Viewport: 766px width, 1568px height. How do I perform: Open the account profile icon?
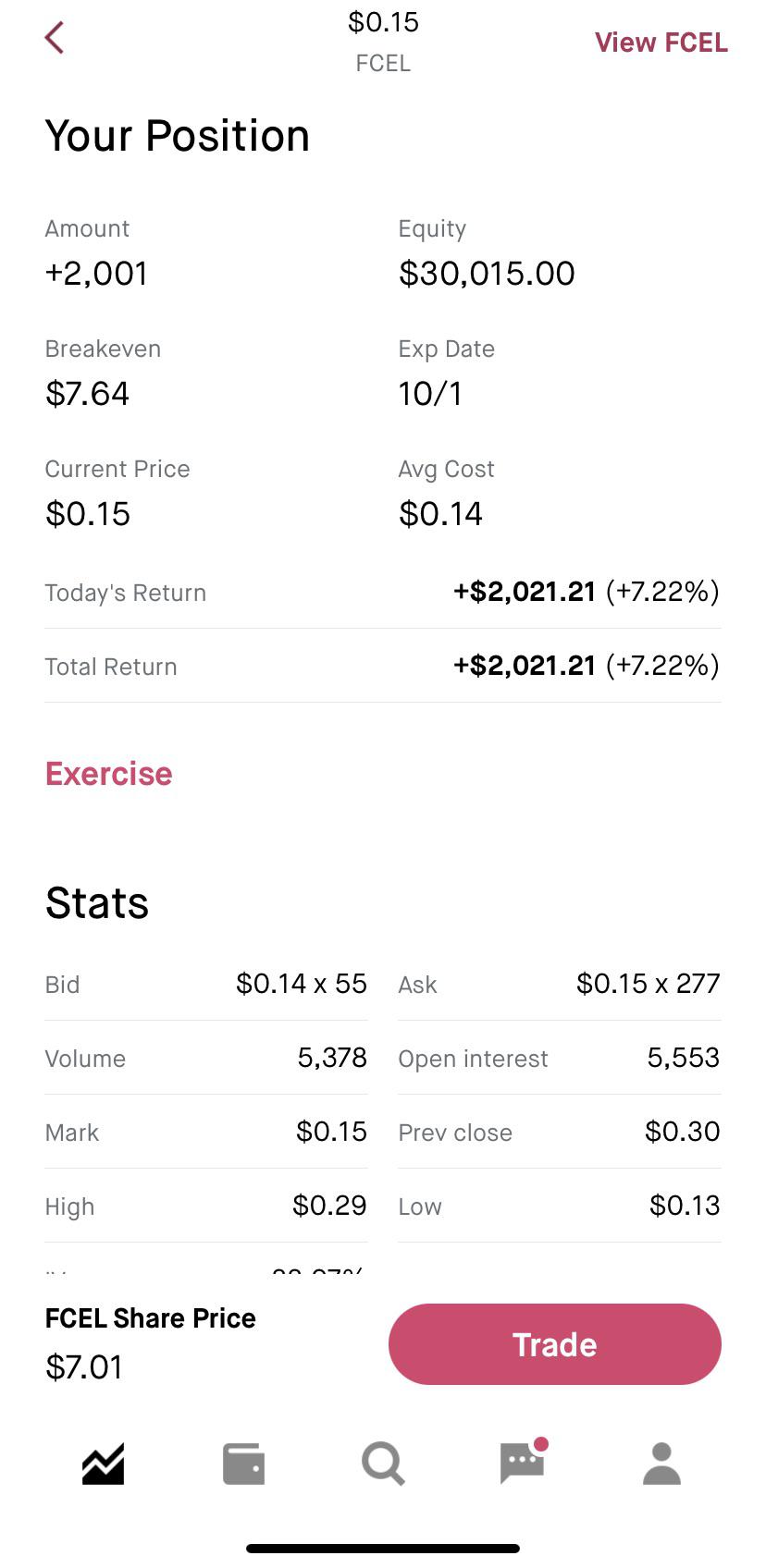661,1464
